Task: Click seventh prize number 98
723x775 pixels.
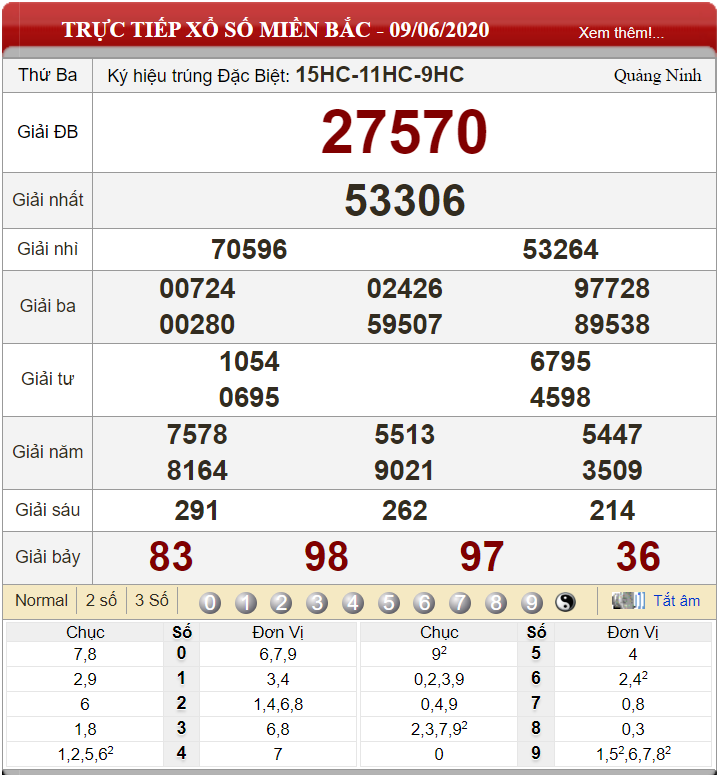Action: click(327, 557)
